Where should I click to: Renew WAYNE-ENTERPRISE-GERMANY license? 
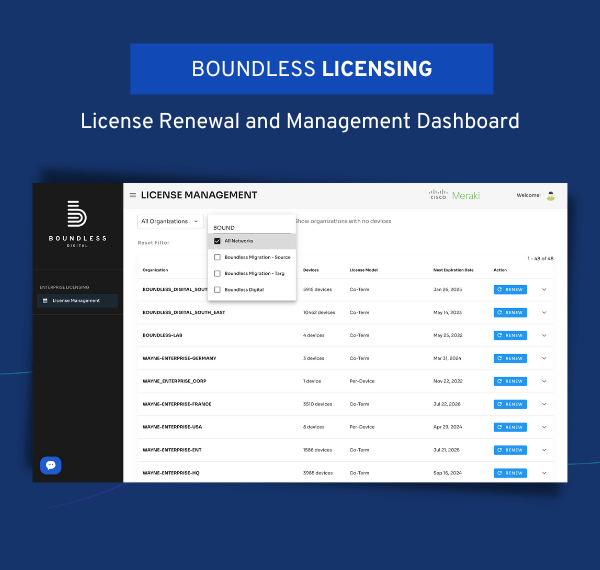tap(510, 358)
